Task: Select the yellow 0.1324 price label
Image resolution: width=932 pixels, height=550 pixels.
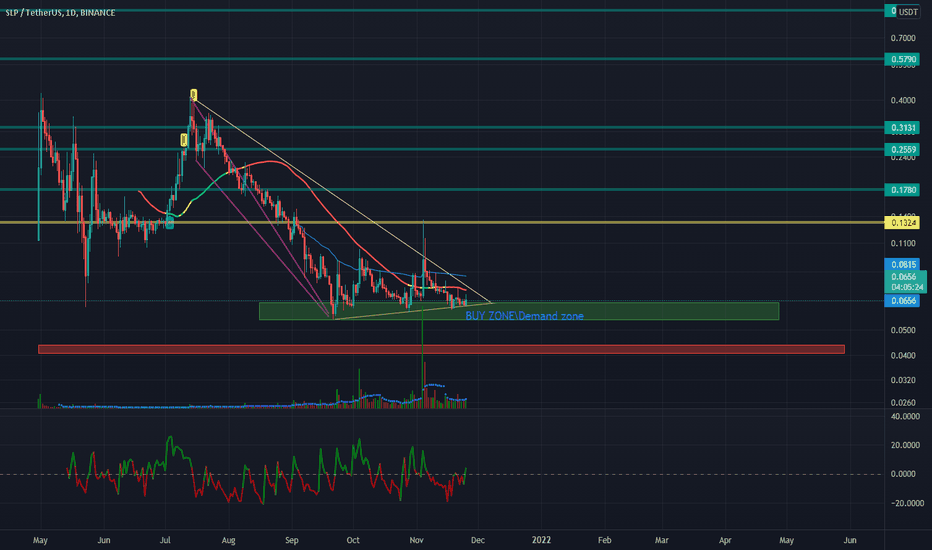Action: pyautogui.click(x=902, y=222)
